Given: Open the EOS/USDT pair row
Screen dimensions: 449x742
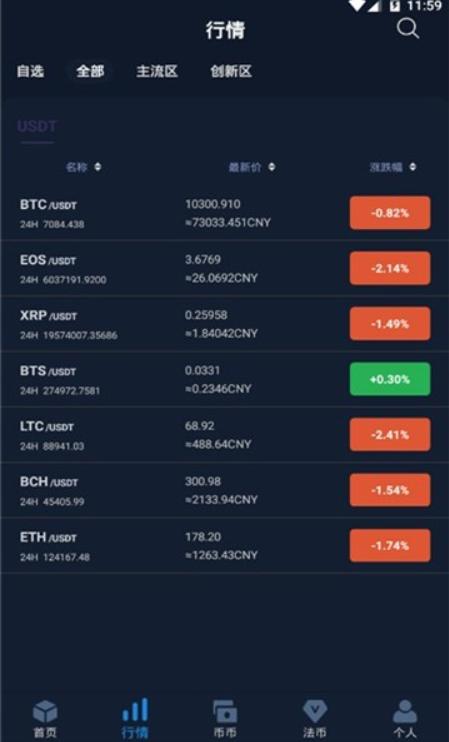Looking at the screenshot, I should point(225,268).
